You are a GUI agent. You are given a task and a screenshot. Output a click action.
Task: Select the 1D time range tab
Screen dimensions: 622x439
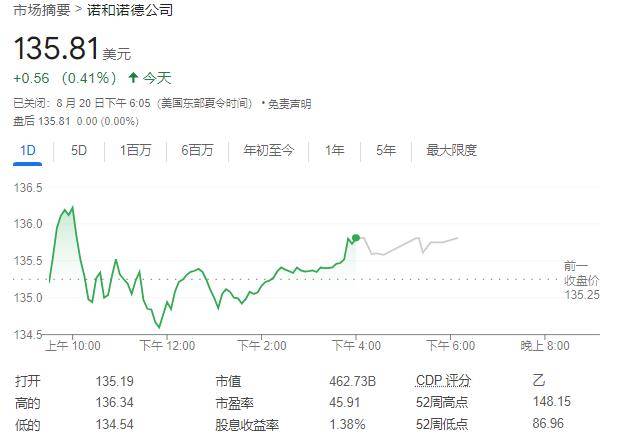tap(28, 150)
